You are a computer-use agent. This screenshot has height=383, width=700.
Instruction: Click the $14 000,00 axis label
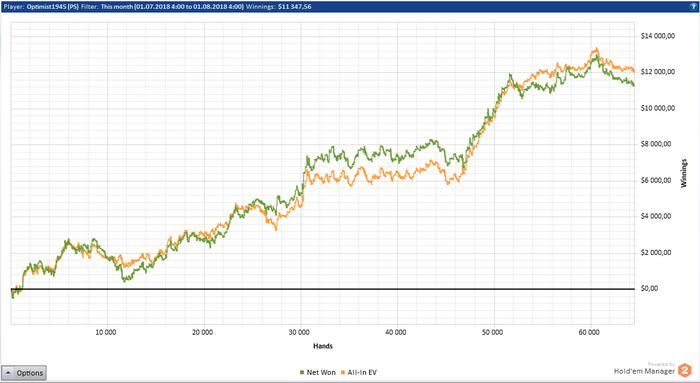658,36
